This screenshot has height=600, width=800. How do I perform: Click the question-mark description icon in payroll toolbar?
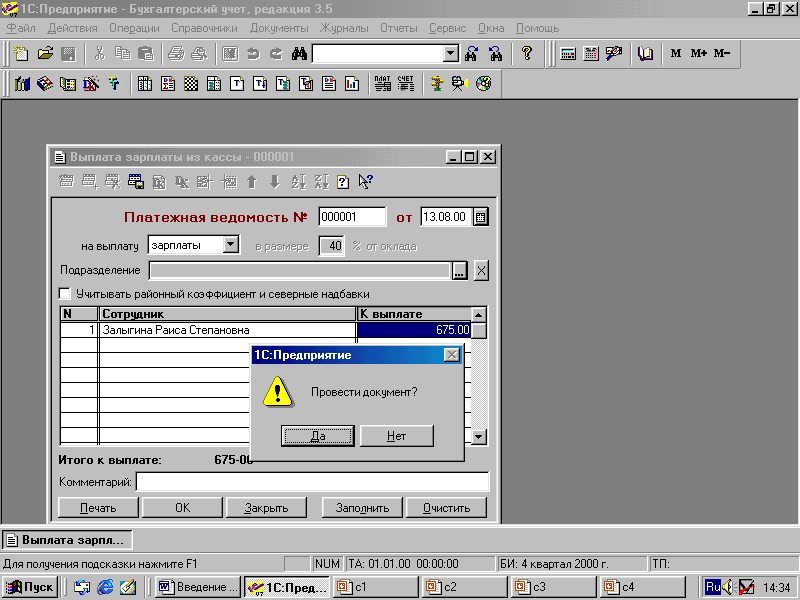(343, 182)
